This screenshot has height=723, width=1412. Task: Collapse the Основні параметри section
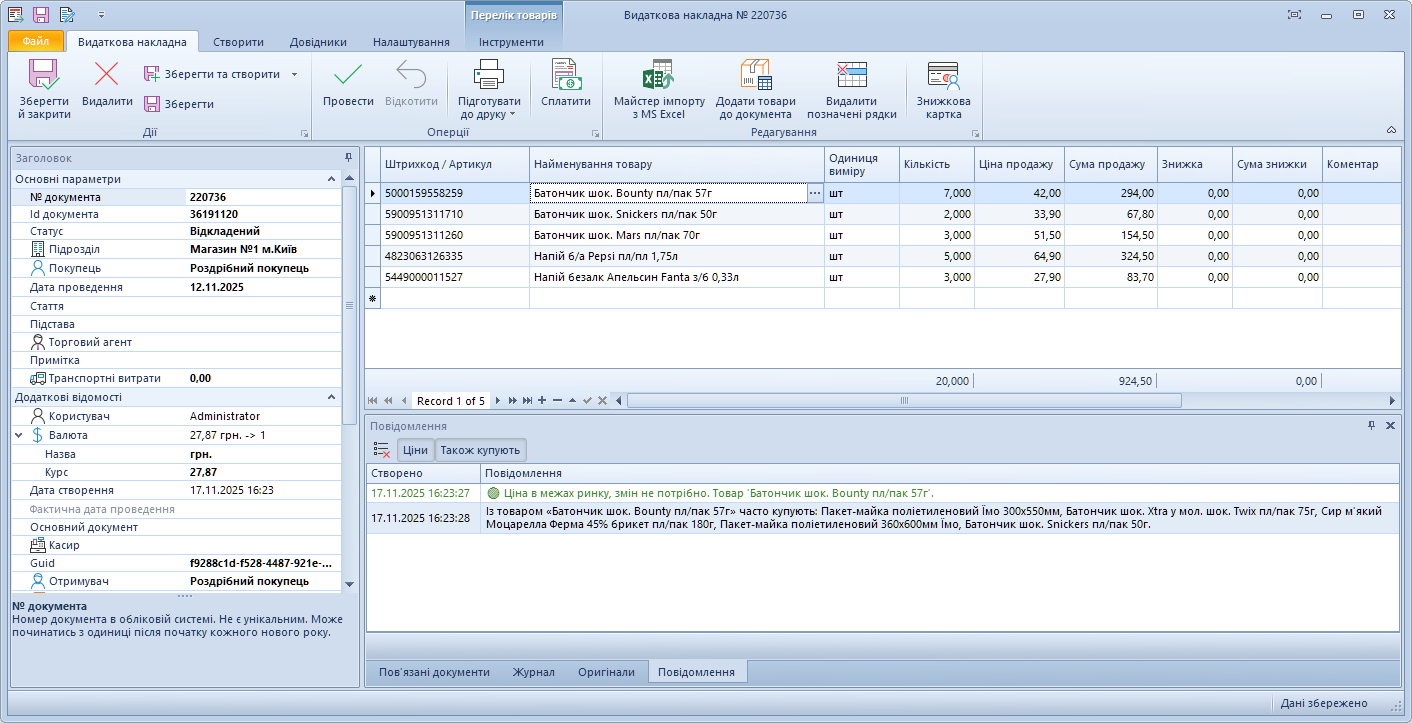click(332, 179)
